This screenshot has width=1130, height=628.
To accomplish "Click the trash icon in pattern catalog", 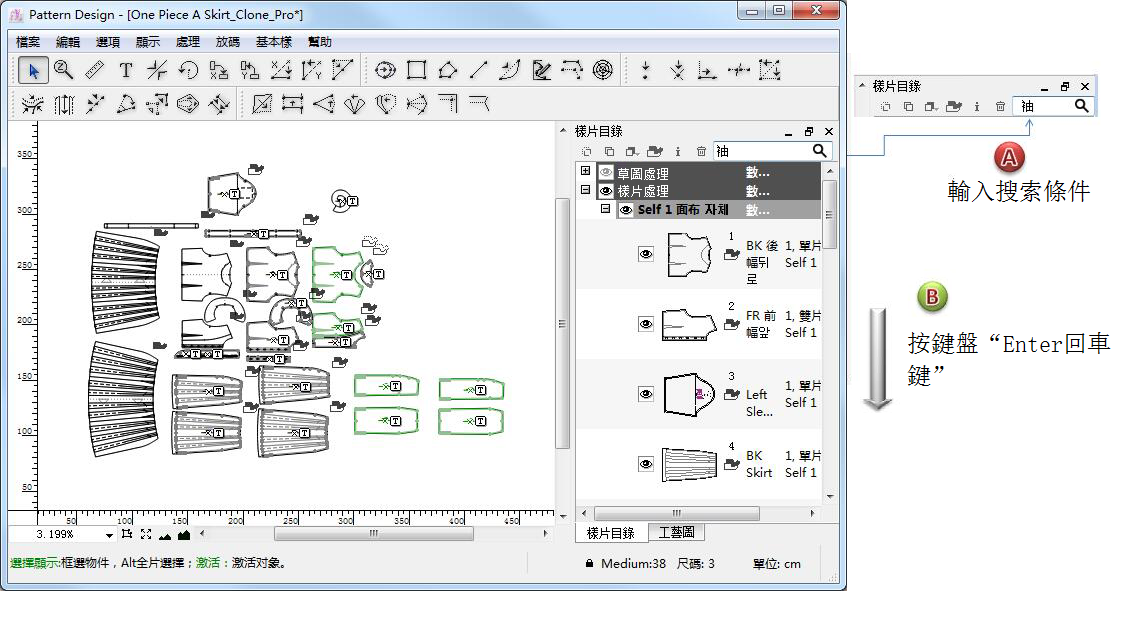I will (x=701, y=151).
